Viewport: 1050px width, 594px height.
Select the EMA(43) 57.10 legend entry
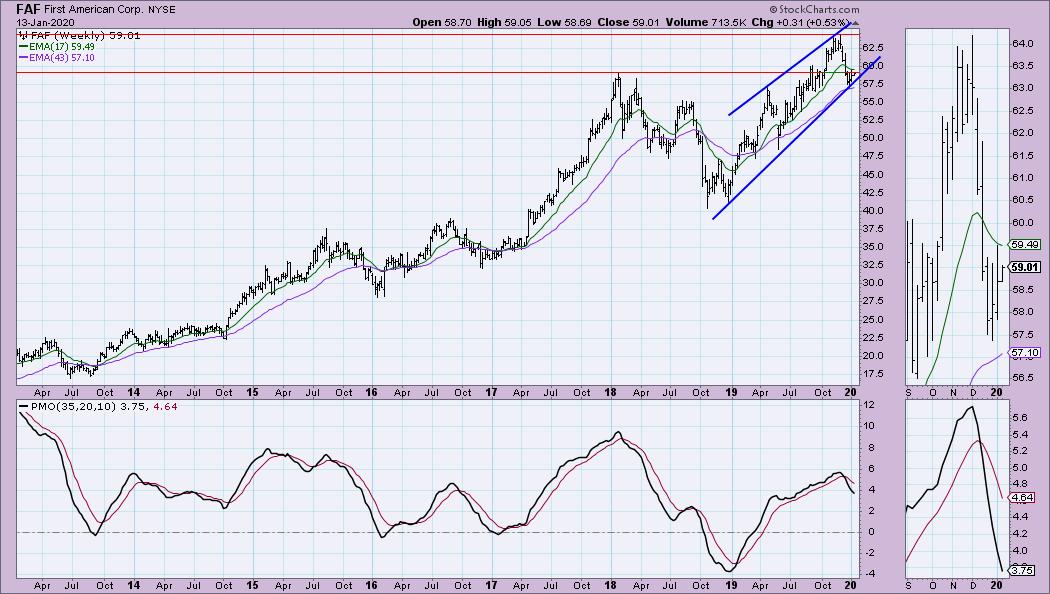61,58
